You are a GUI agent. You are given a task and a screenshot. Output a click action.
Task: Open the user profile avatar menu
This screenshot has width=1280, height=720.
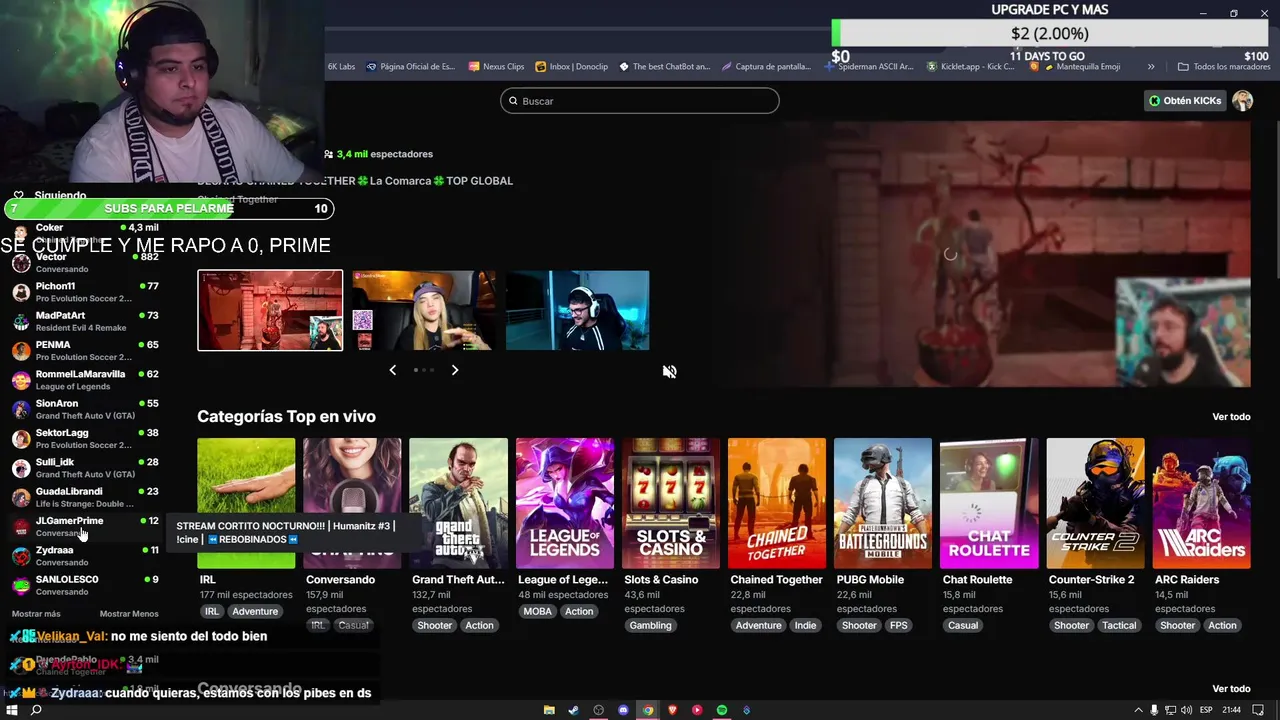1242,101
